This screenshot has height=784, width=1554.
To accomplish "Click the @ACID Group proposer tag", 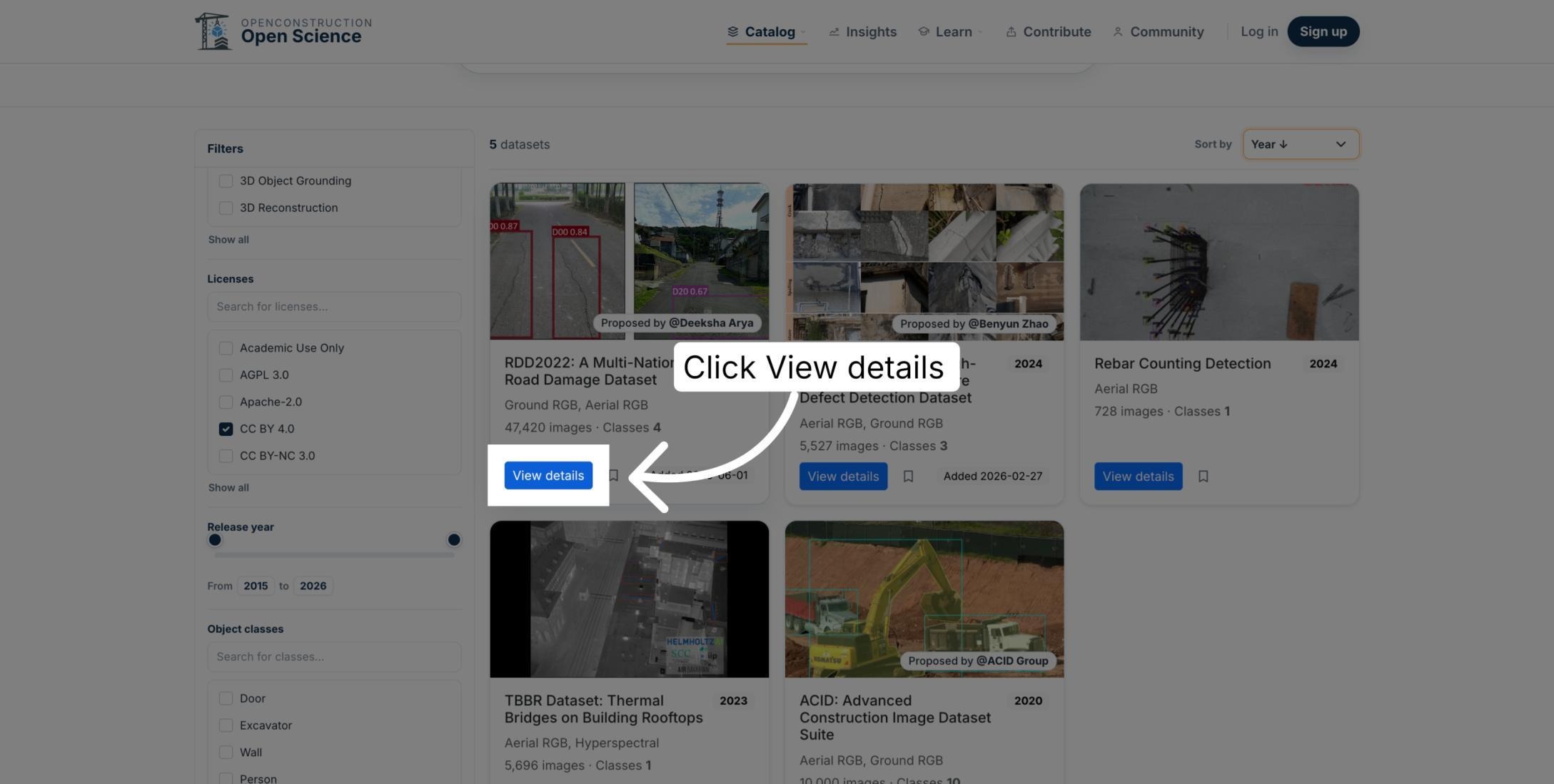I will (x=978, y=661).
